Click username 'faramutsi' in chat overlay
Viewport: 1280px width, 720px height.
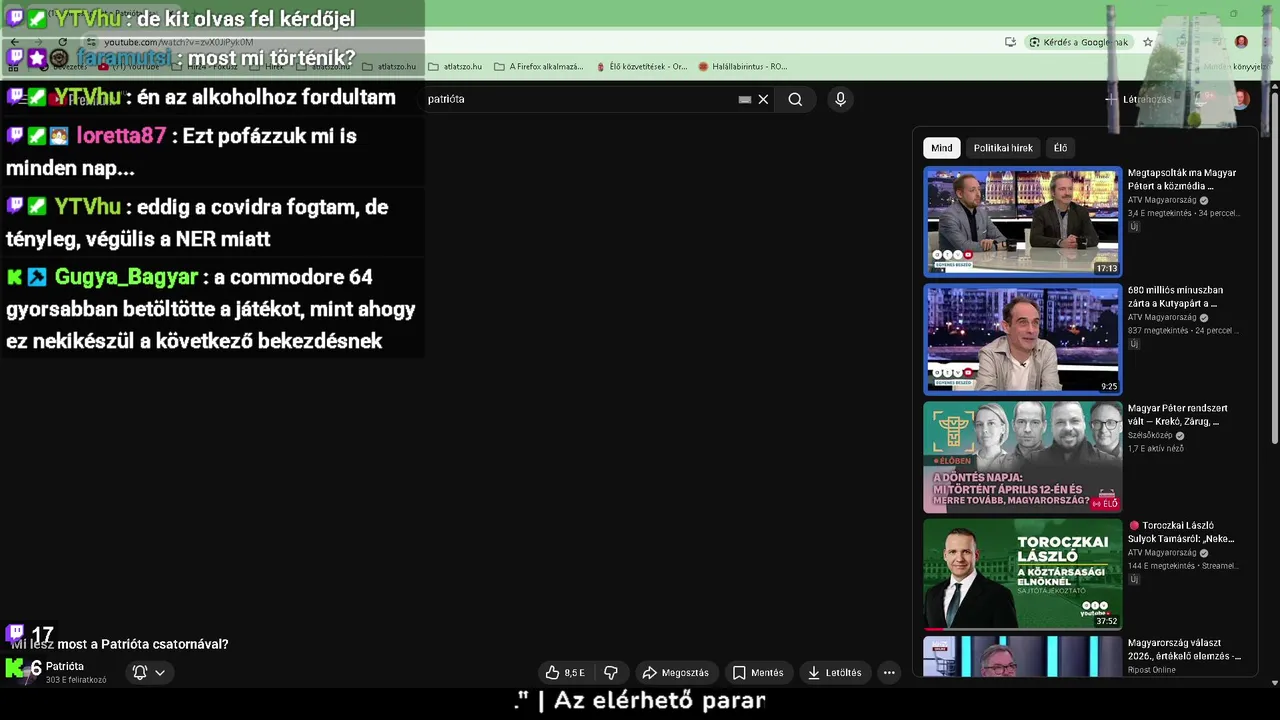tap(123, 58)
